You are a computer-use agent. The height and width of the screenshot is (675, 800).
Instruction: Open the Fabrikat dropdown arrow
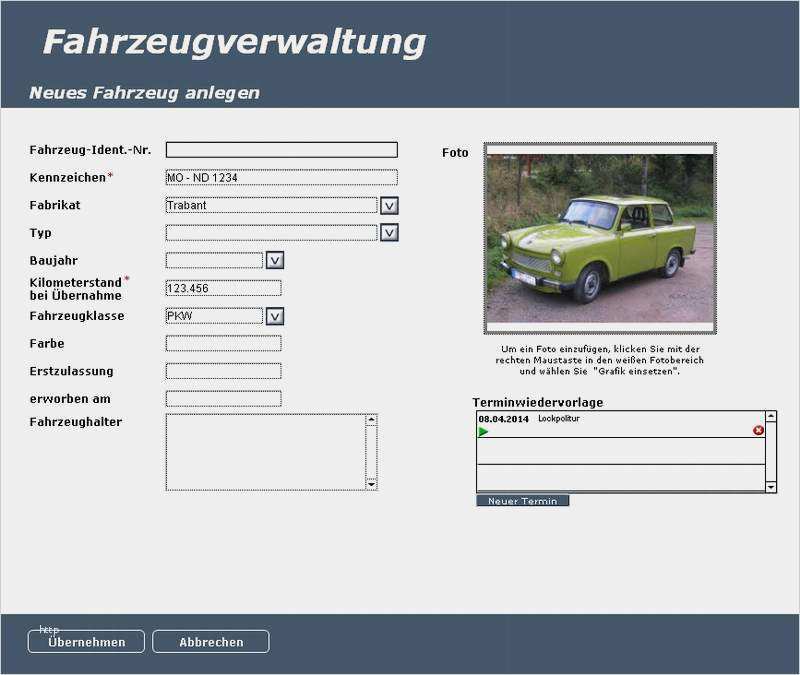point(389,205)
